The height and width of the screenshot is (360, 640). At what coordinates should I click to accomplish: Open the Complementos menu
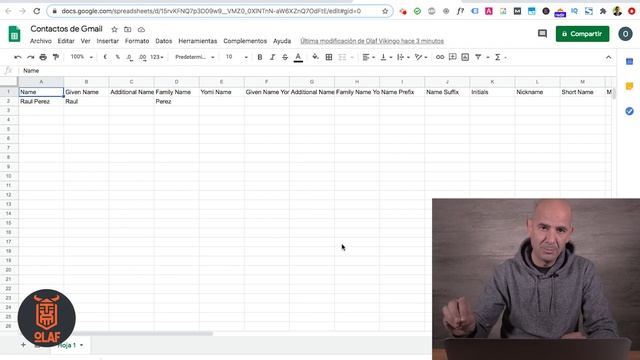245,41
